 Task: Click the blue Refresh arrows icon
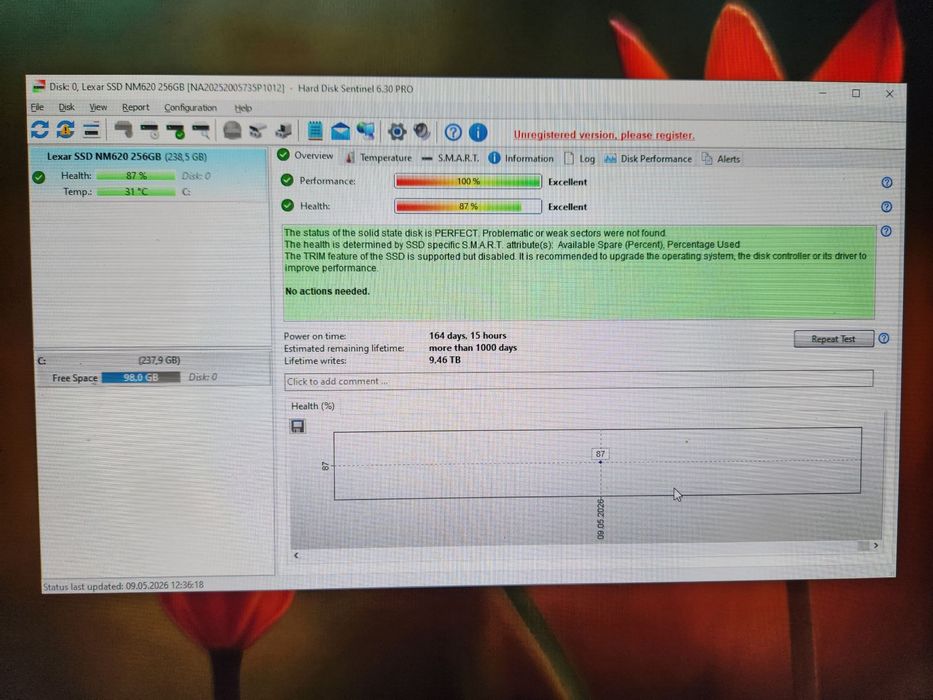click(40, 129)
